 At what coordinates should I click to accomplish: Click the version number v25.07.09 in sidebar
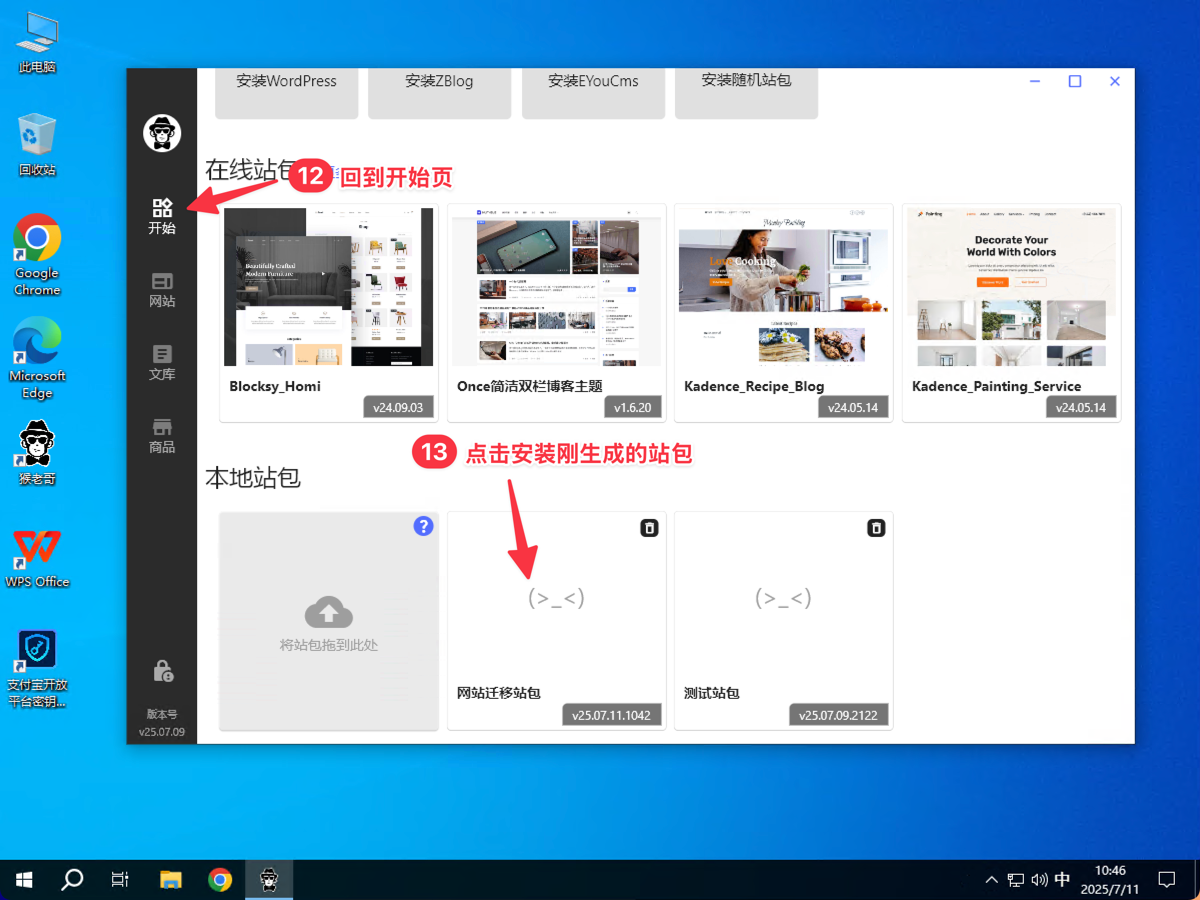point(162,732)
